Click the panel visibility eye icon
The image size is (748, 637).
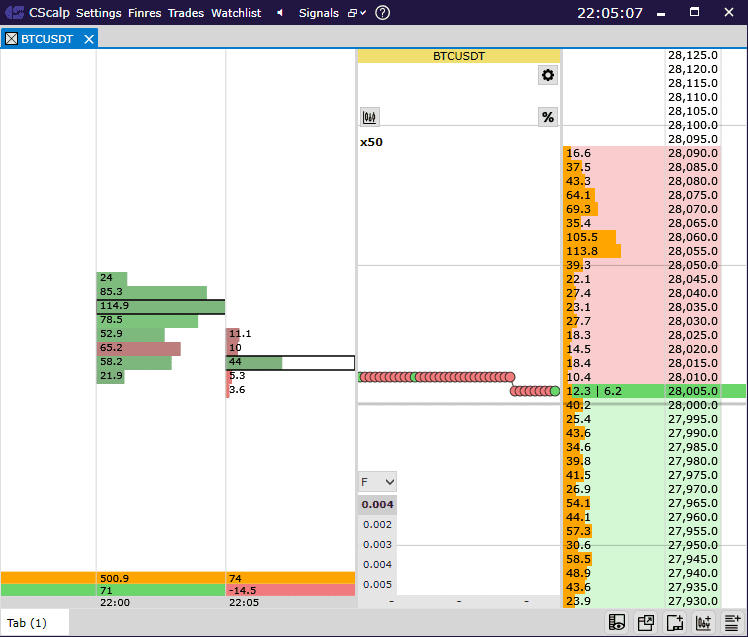point(617,623)
